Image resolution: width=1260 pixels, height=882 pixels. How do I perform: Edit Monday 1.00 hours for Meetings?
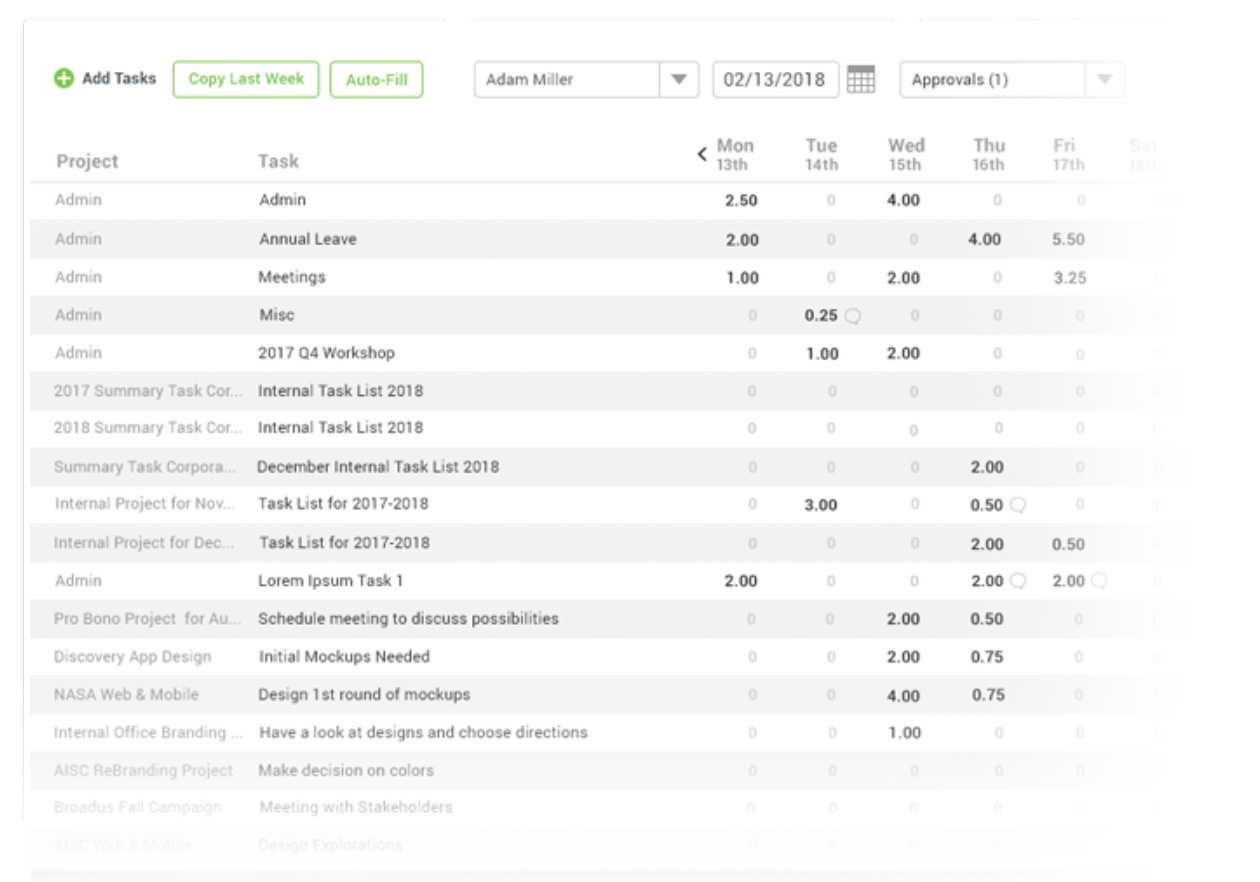[742, 278]
